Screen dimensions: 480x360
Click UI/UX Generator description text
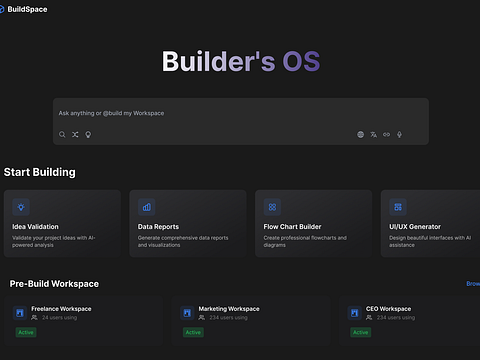(x=430, y=241)
